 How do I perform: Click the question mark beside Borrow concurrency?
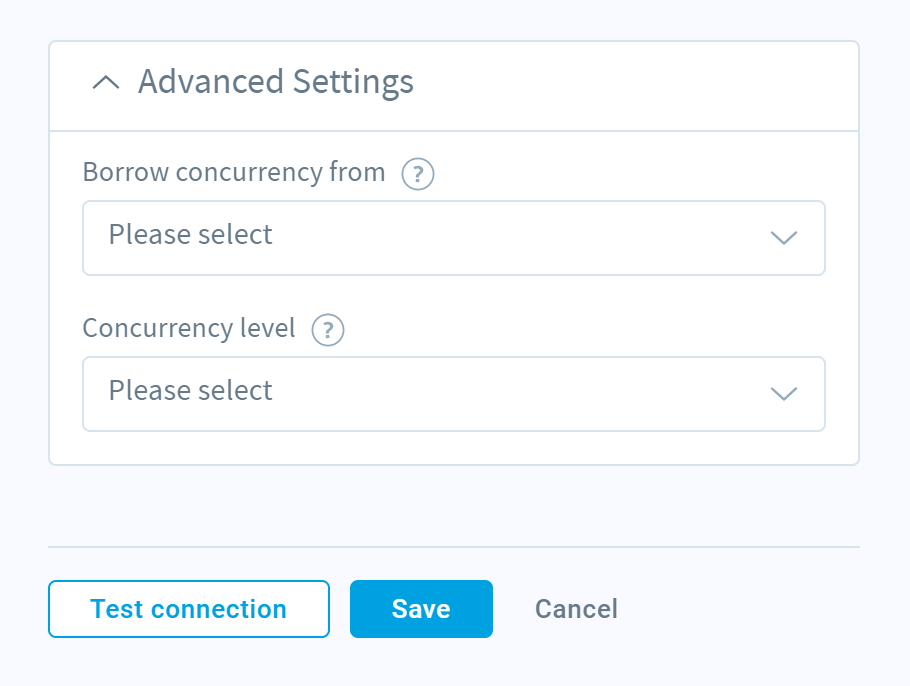pos(418,174)
